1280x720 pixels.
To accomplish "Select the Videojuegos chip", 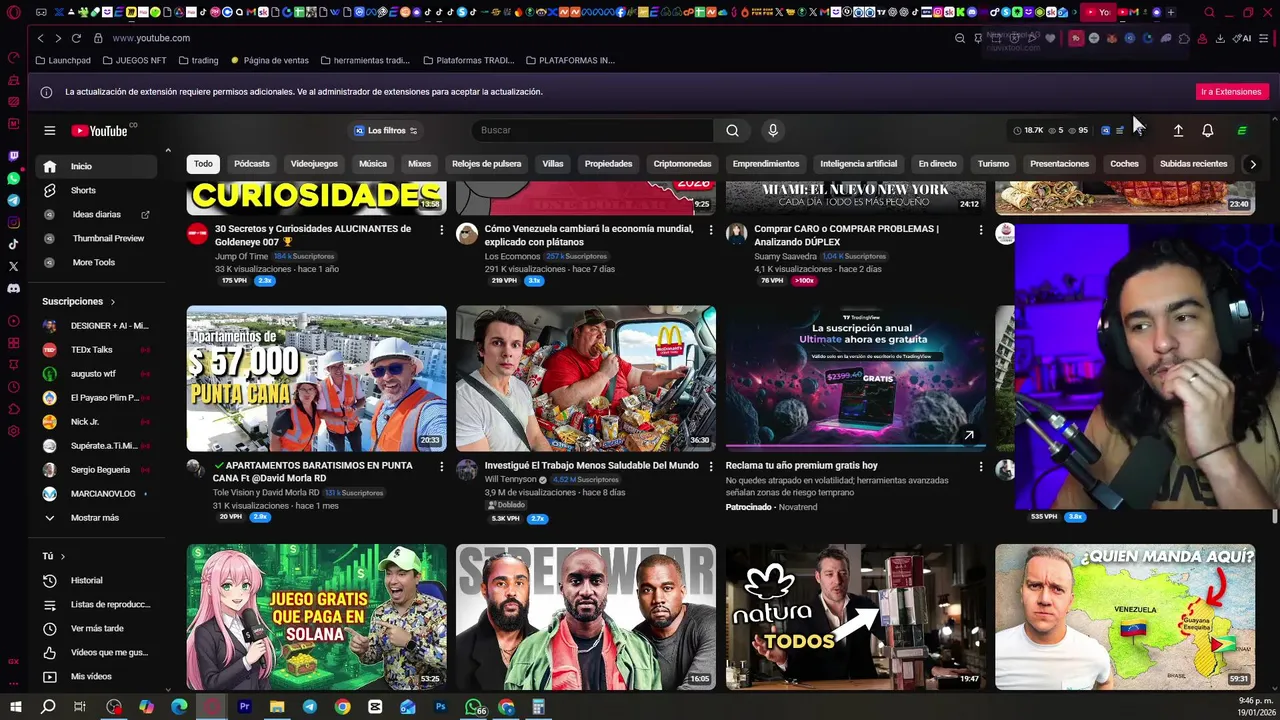I will pyautogui.click(x=314, y=164).
